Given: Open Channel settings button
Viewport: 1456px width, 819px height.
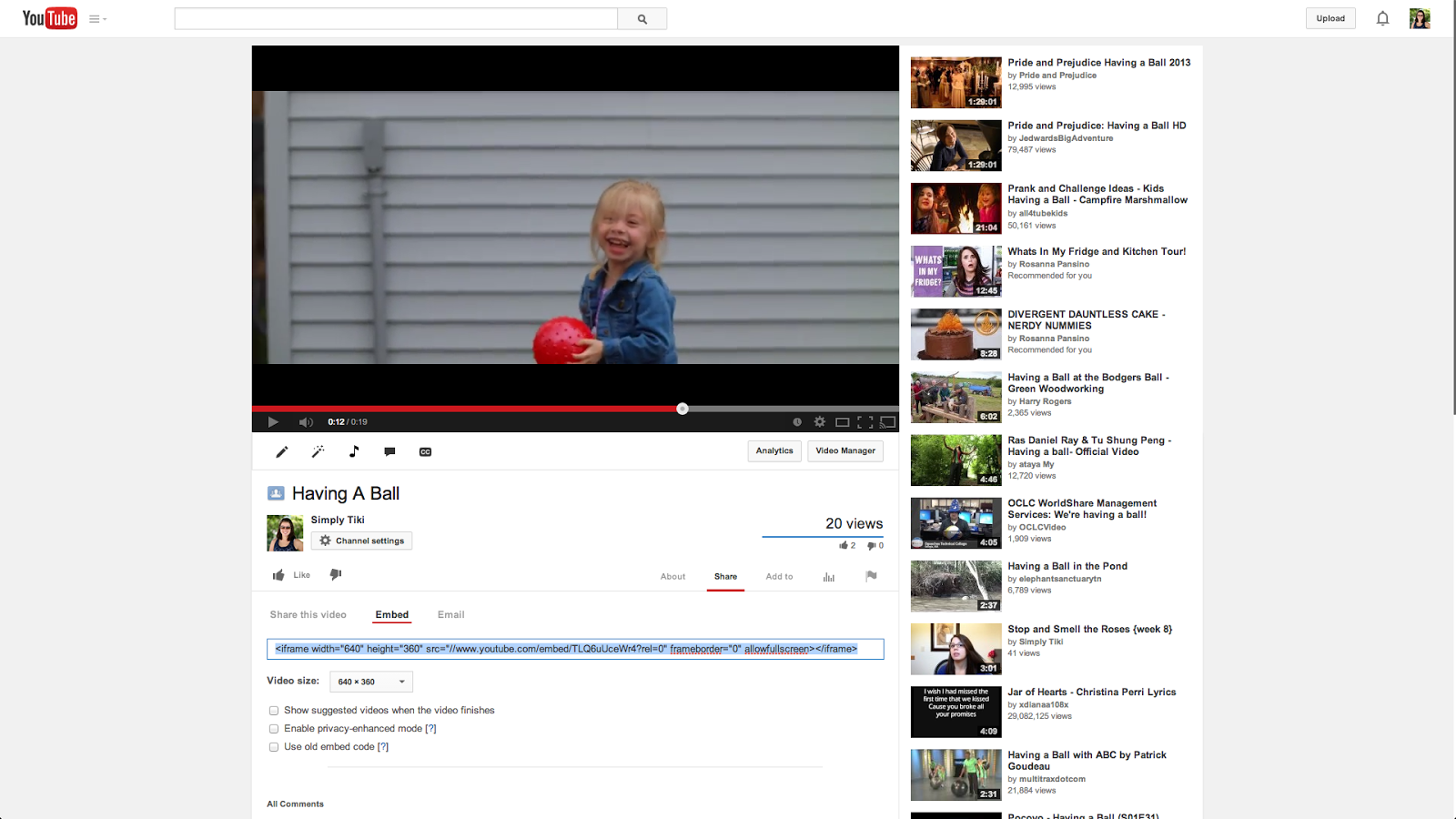Looking at the screenshot, I should tap(361, 541).
